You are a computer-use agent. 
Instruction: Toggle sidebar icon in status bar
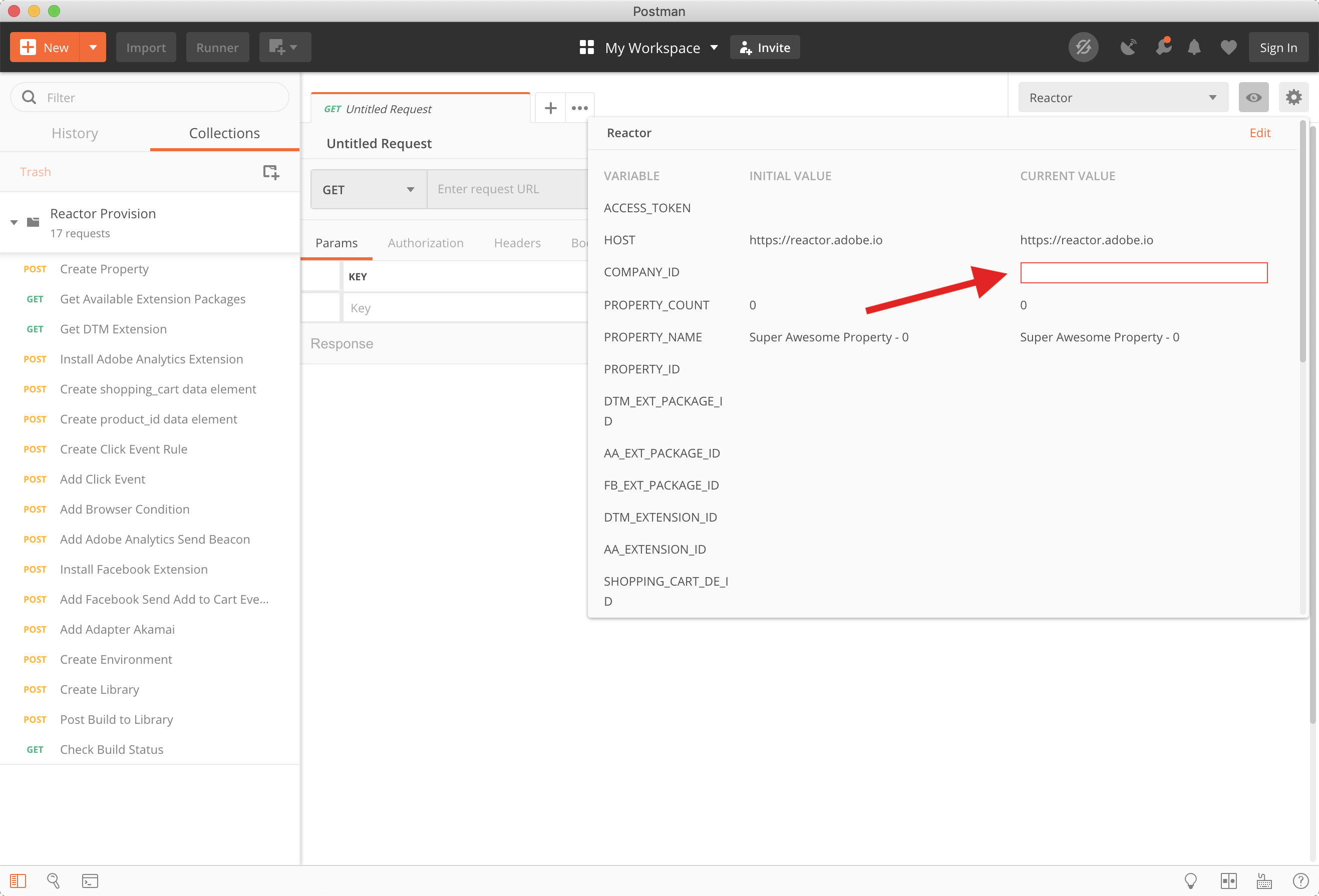coord(18,880)
